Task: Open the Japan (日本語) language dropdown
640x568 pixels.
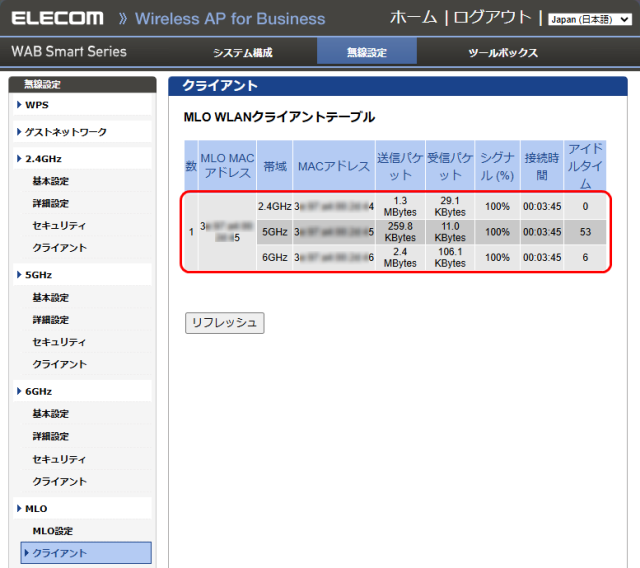Action: pyautogui.click(x=589, y=20)
